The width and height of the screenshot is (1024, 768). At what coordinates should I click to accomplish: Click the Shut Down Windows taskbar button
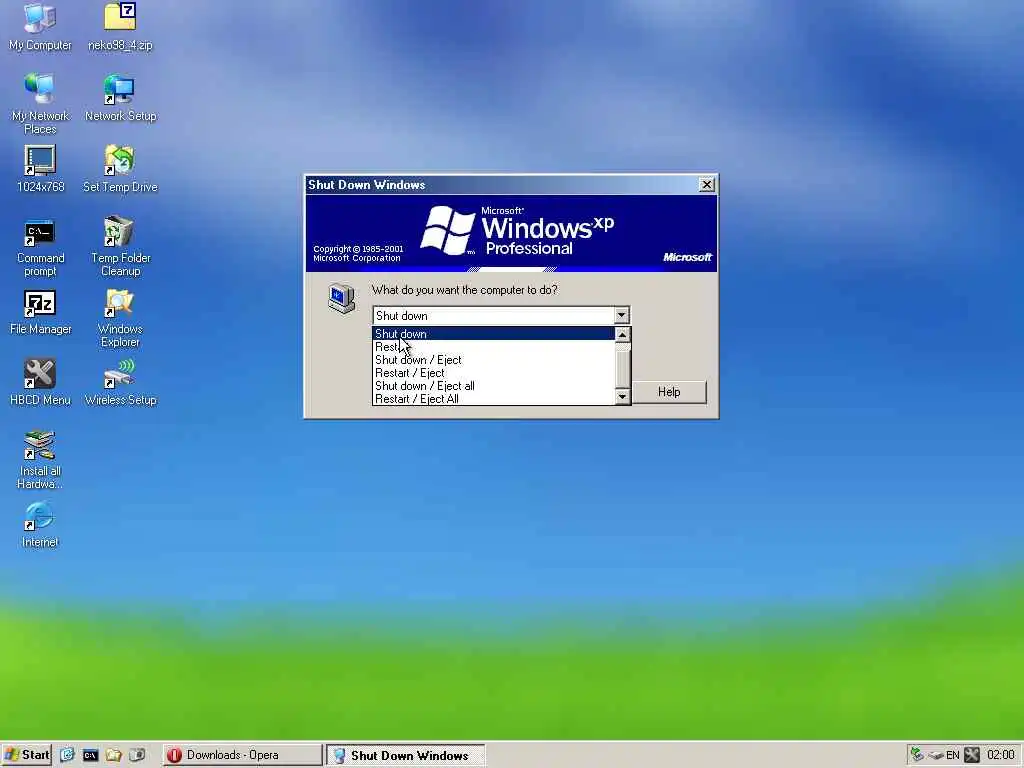click(x=406, y=755)
